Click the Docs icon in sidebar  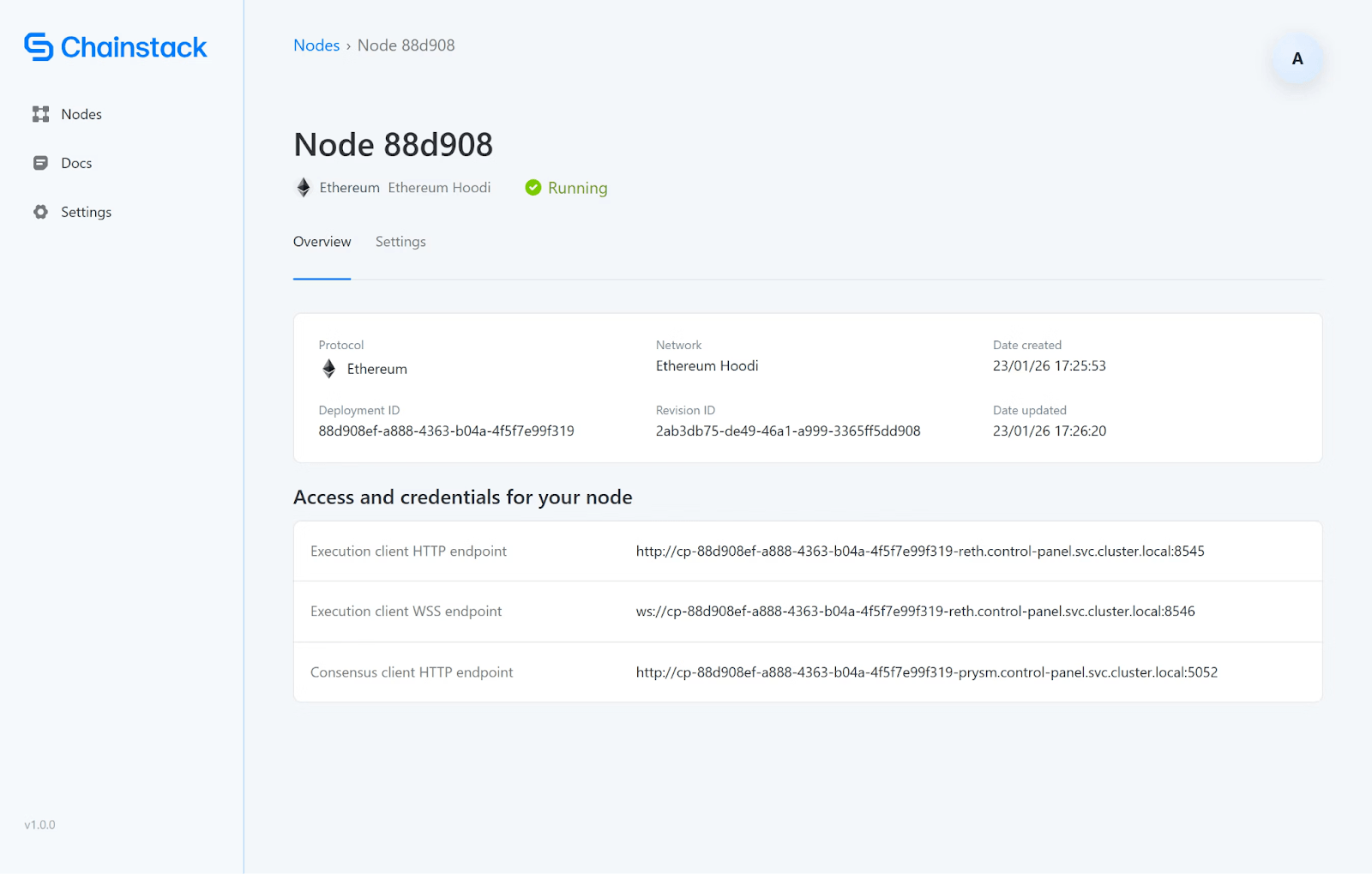(40, 163)
